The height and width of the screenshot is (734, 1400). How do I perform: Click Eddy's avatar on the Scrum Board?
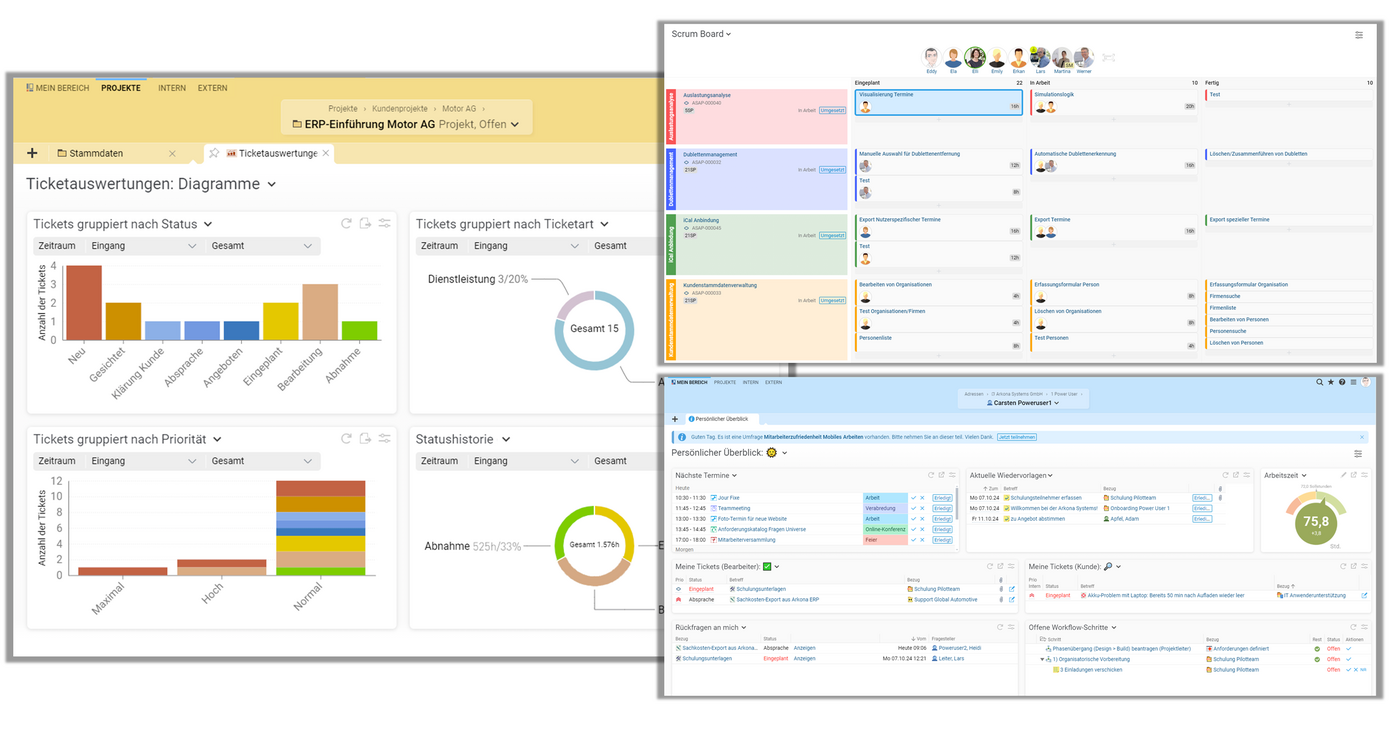[930, 58]
